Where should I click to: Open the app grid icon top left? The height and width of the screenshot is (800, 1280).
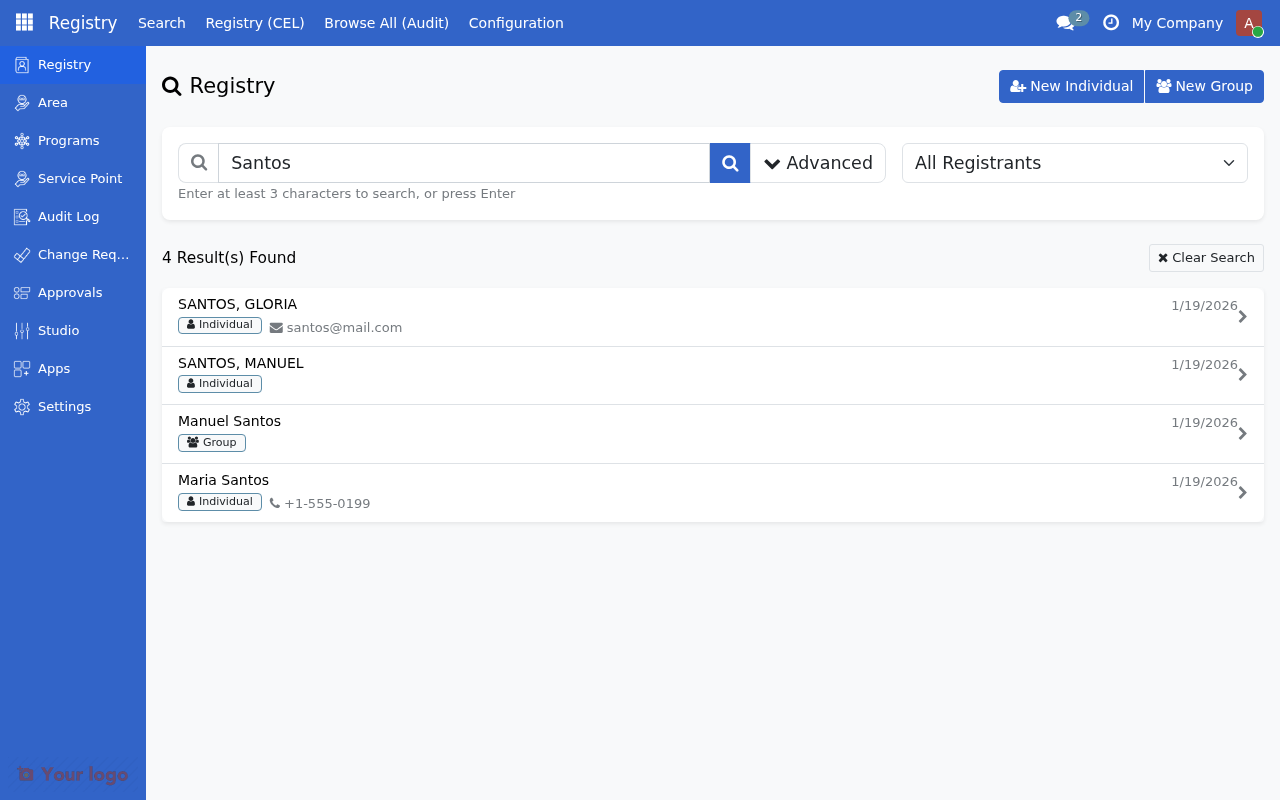[23, 22]
